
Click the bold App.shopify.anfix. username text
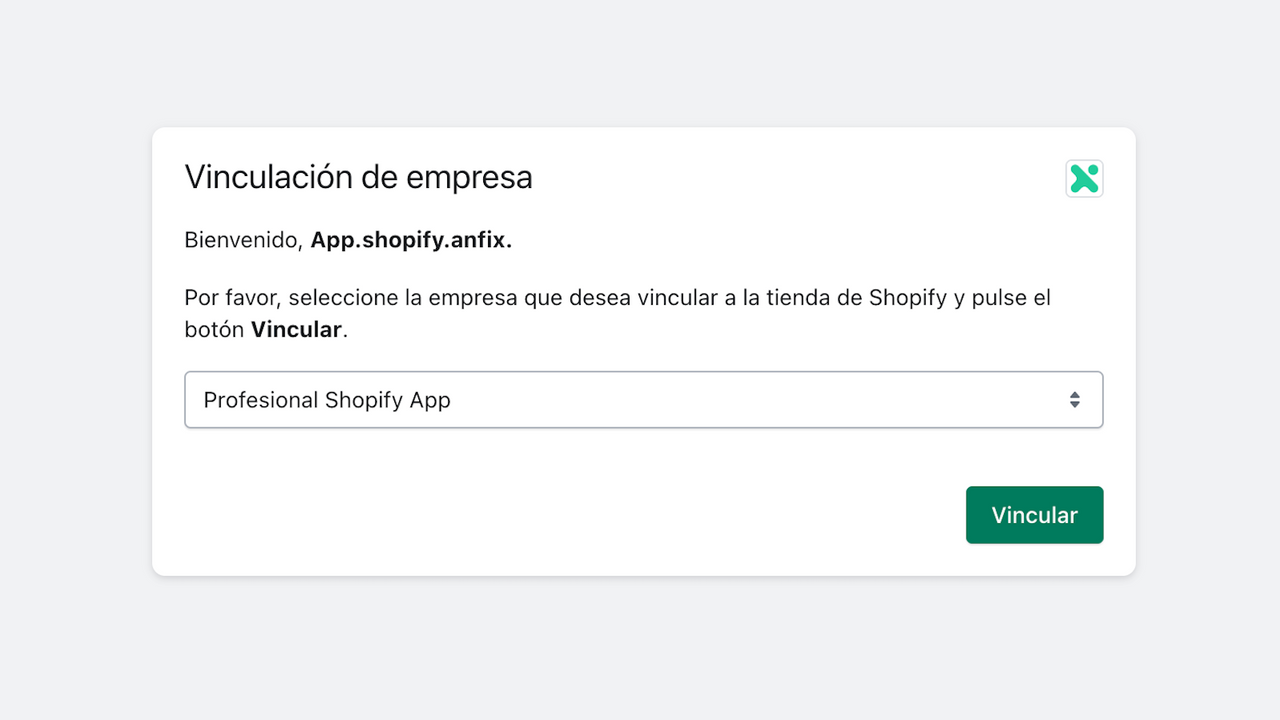coord(411,240)
